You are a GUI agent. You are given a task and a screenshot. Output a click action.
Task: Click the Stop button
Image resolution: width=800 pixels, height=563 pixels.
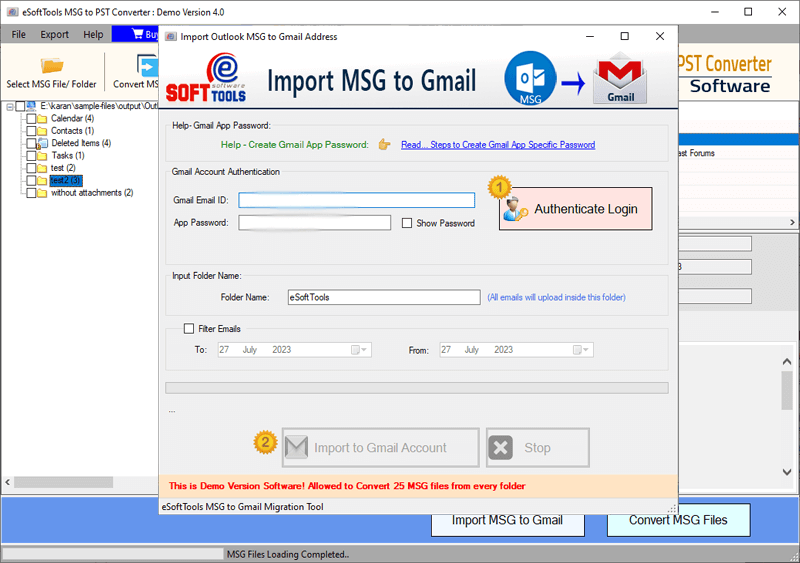coord(538,448)
